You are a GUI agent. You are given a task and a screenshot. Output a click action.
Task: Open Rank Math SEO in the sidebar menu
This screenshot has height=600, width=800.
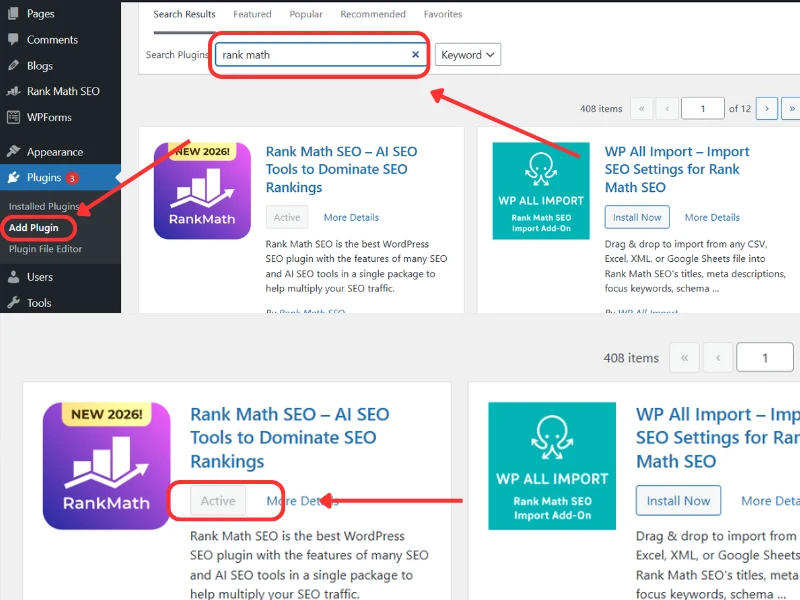(x=63, y=91)
